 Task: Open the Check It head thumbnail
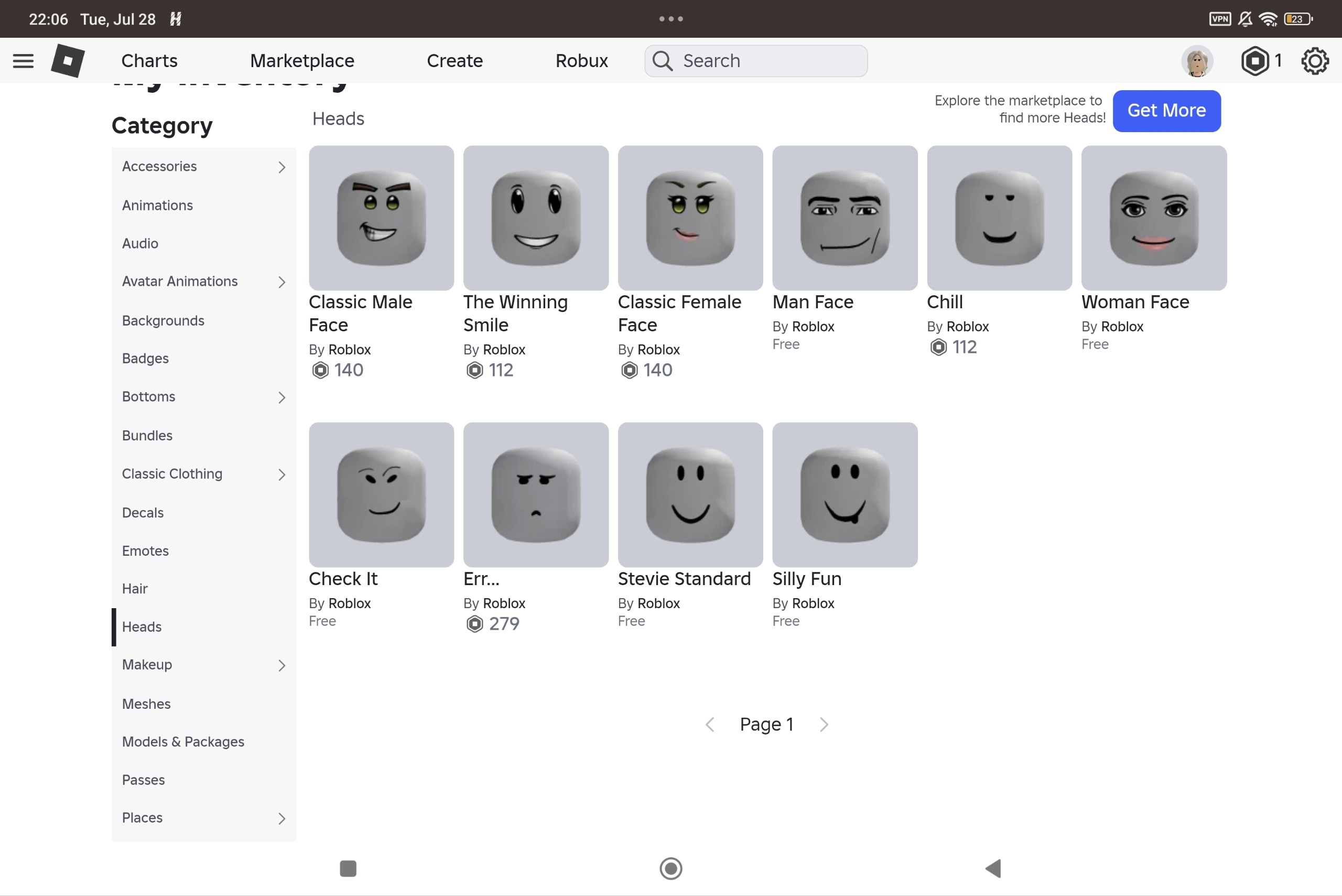click(382, 495)
